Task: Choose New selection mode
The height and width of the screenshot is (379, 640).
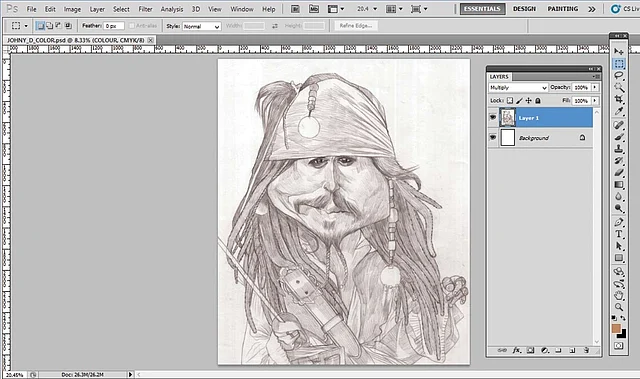Action: 40,26
